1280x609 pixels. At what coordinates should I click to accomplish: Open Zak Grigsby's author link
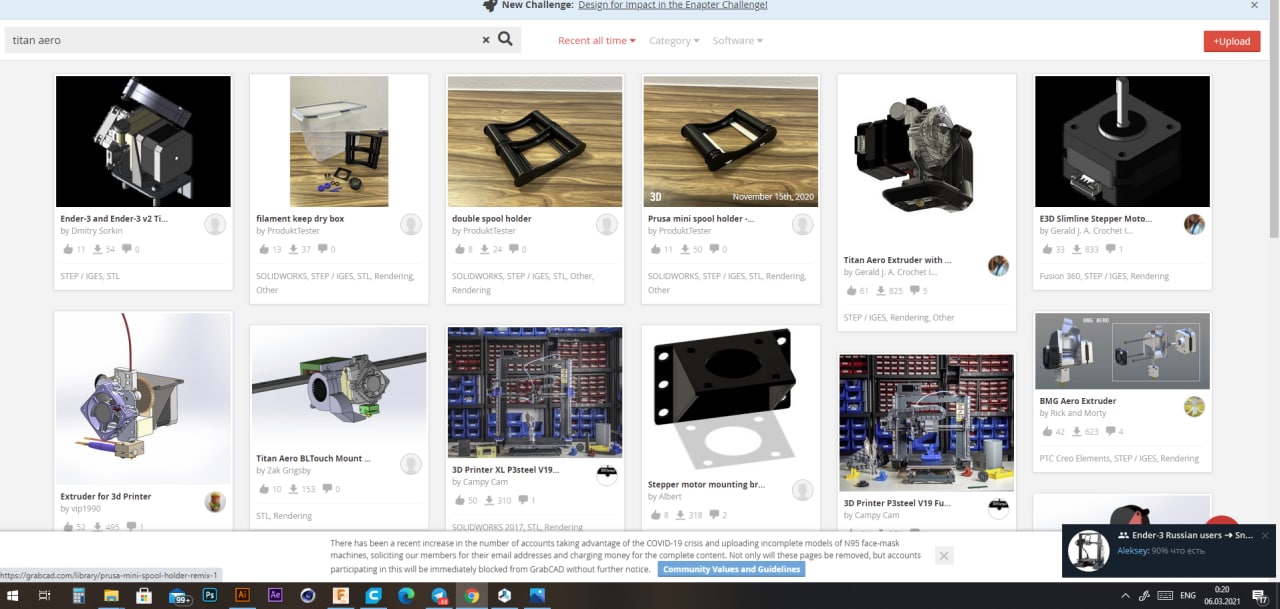[289, 470]
